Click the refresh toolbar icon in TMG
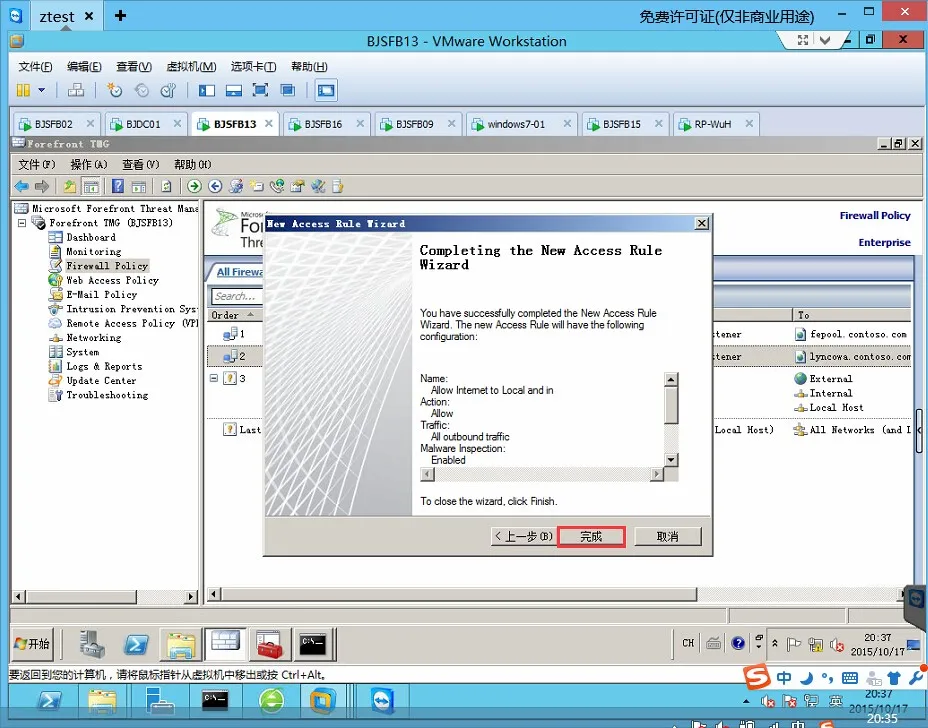Image resolution: width=928 pixels, height=728 pixels. [166, 186]
